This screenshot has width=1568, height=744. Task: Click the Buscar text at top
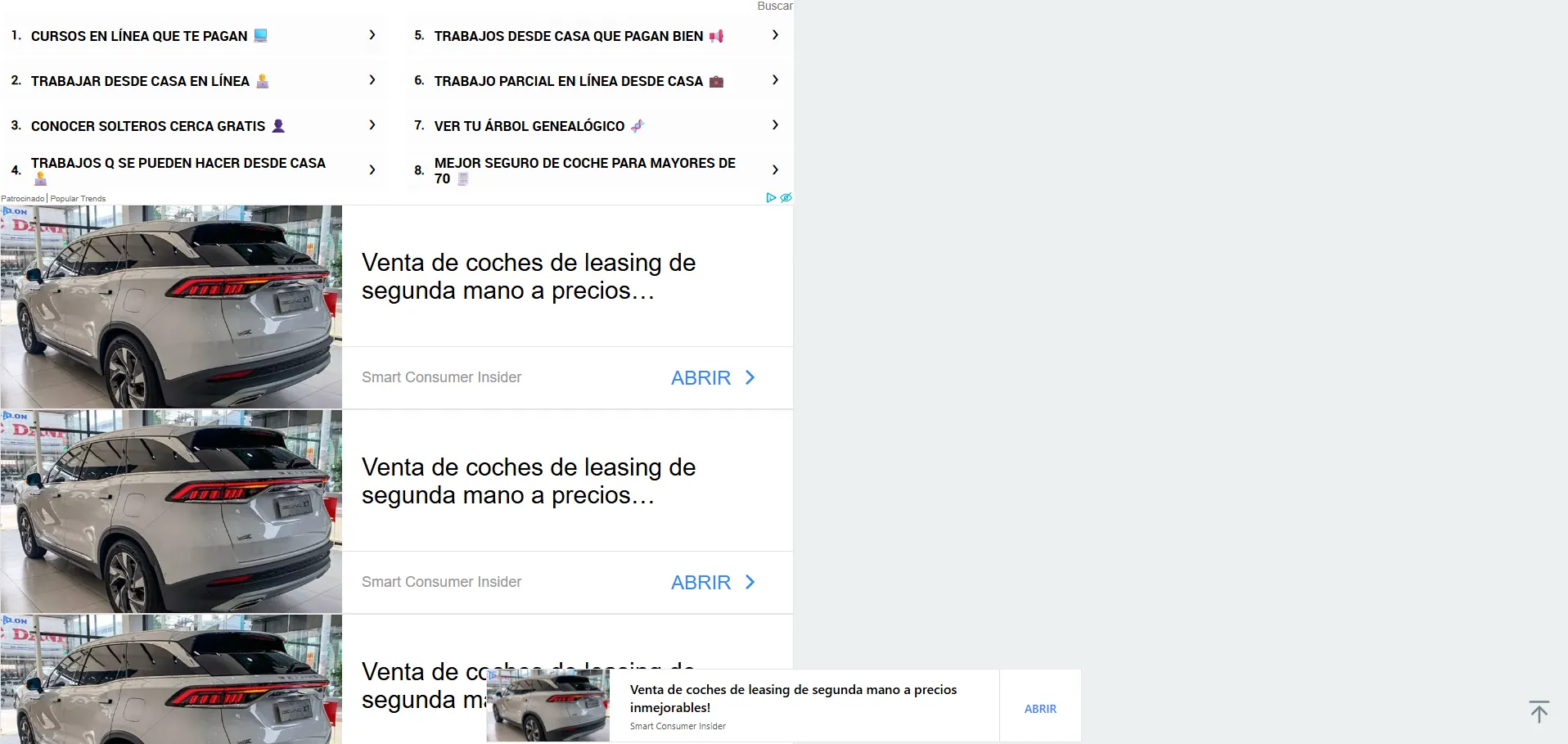(x=774, y=6)
